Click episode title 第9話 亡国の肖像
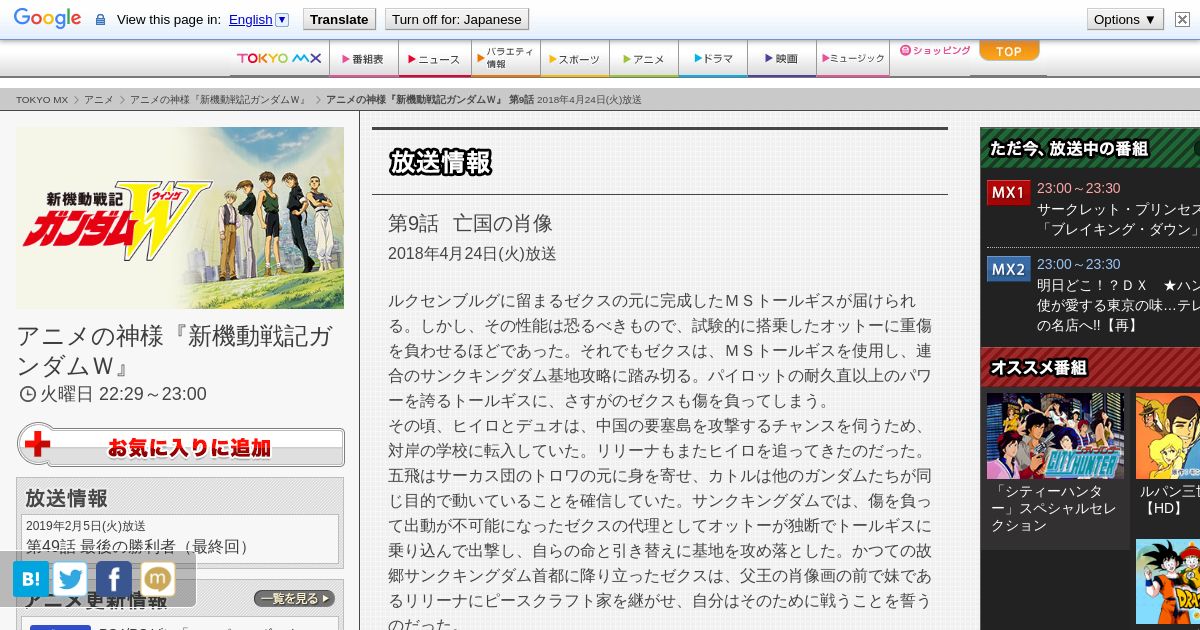Image resolution: width=1200 pixels, height=630 pixels. [470, 223]
